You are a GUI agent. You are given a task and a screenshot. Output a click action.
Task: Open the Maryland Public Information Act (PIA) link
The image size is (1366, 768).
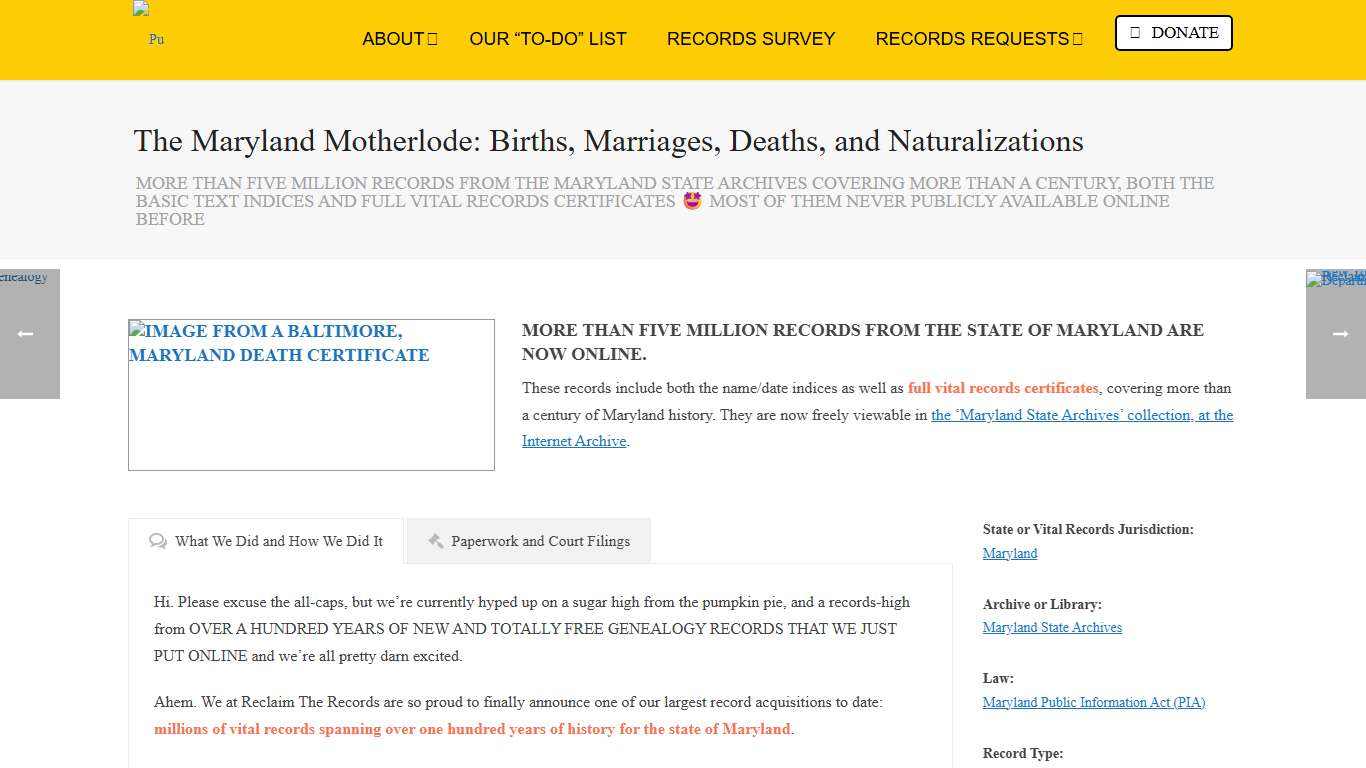1093,702
